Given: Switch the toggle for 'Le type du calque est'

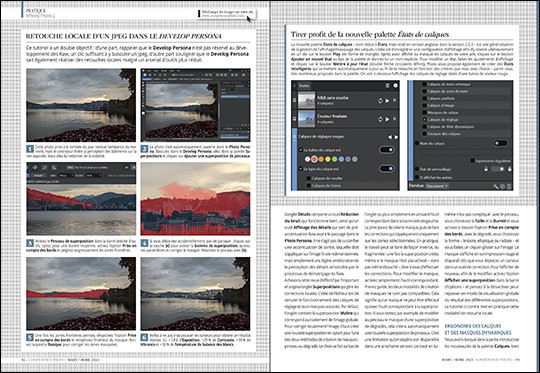Looking at the screenshot, I should pos(386,169).
